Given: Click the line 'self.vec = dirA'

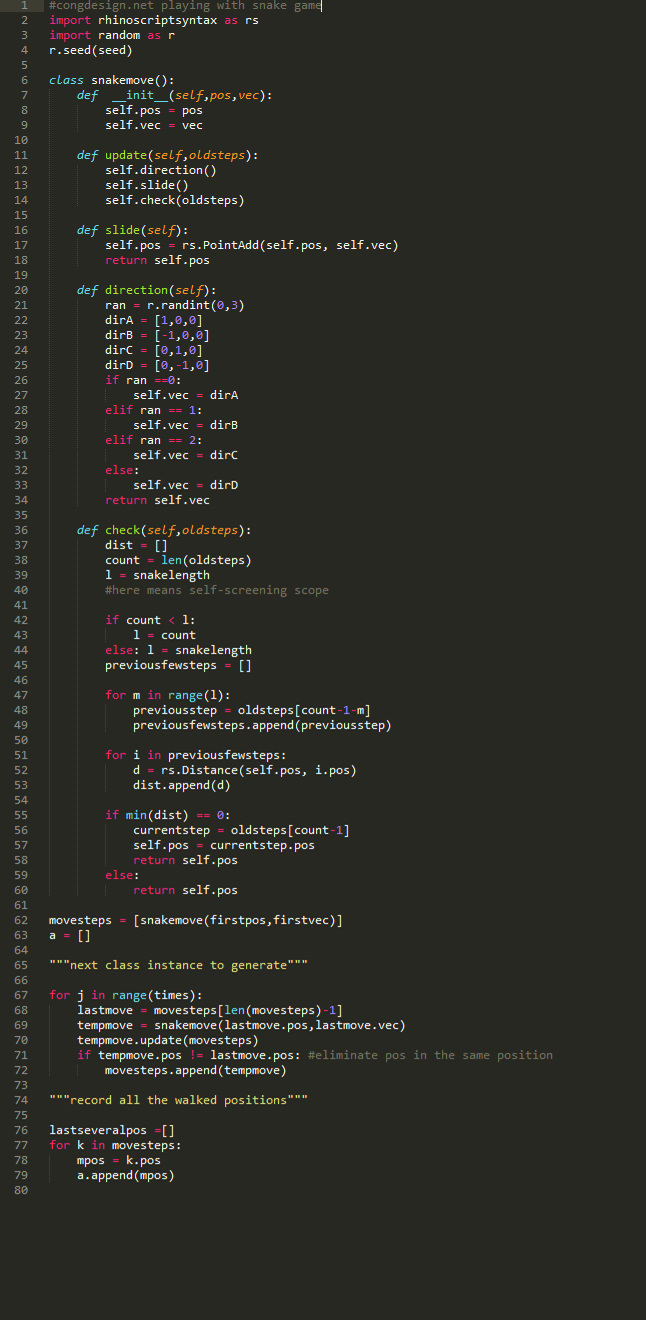Looking at the screenshot, I should click(x=185, y=395).
